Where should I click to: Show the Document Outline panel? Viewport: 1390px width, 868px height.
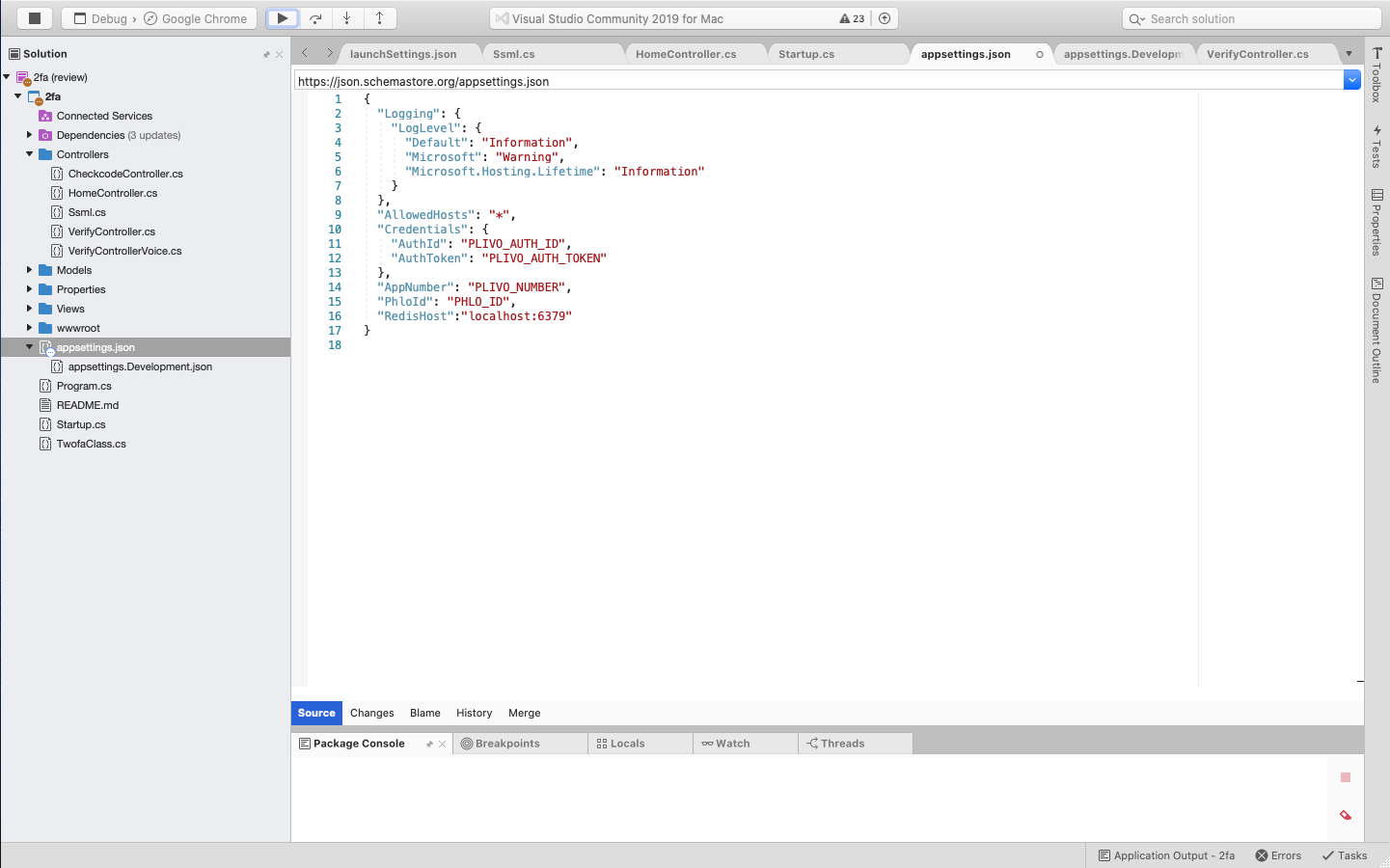pyautogui.click(x=1377, y=328)
